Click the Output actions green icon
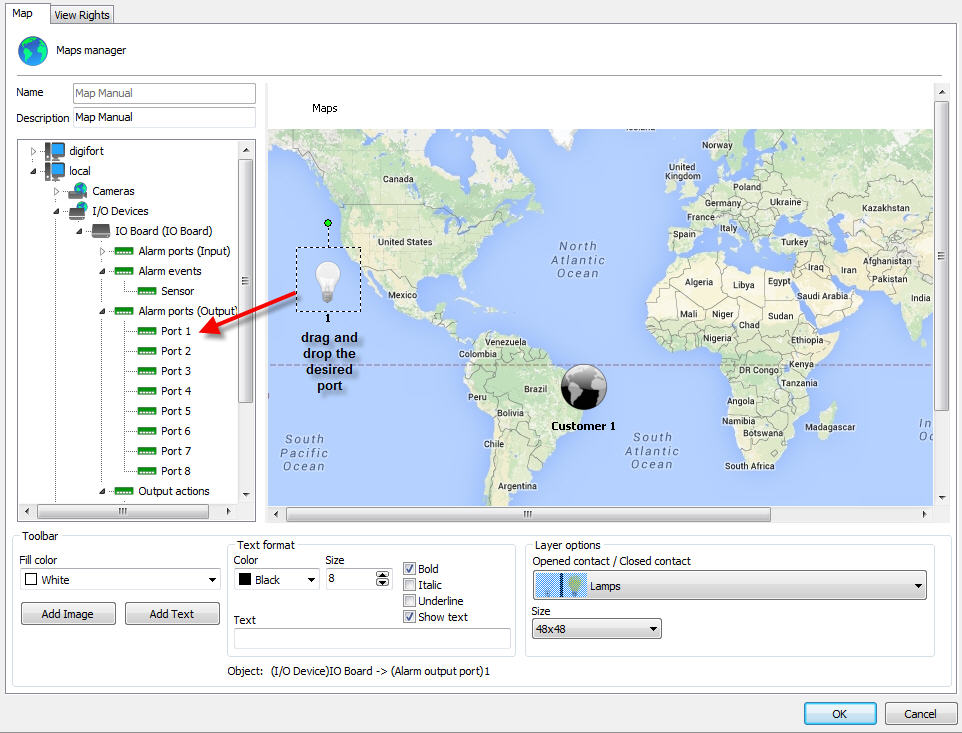 (124, 491)
